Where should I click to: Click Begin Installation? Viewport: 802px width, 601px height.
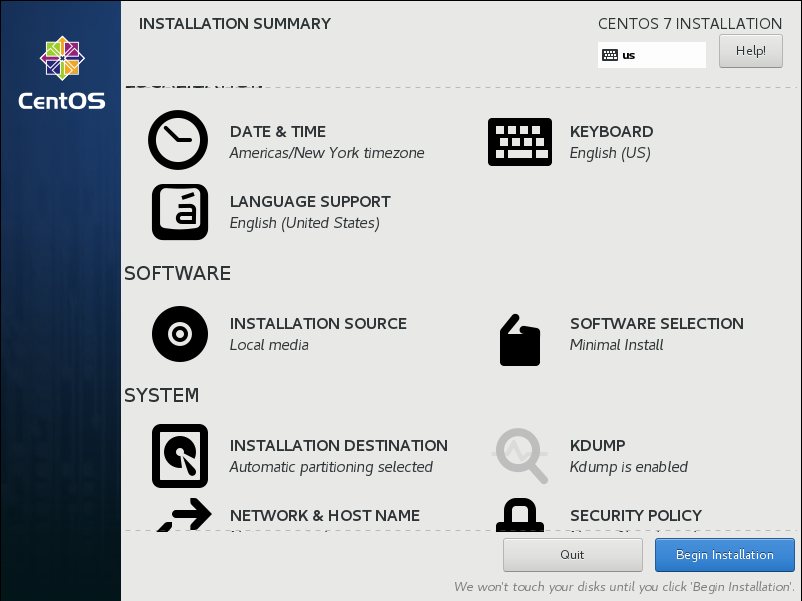[x=724, y=555]
